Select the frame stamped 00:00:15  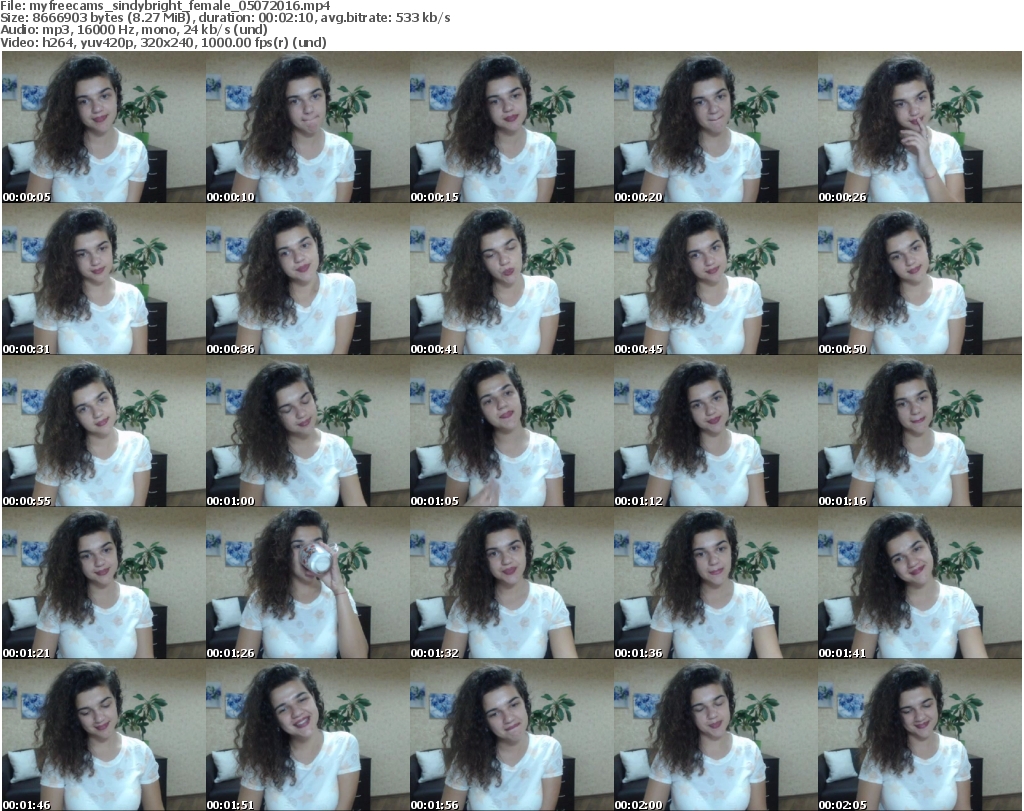click(511, 127)
